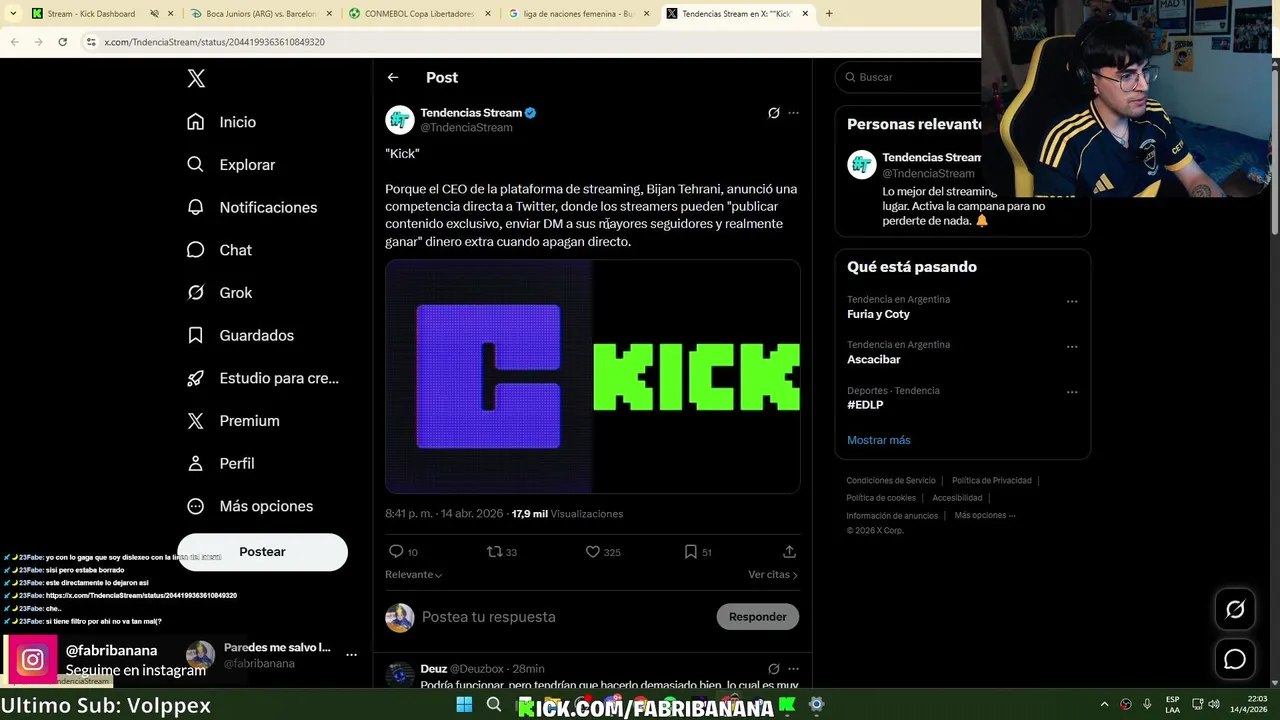Screen dimensions: 1280x720
Task: Open Notificaciones in the sidebar
Action: 252,207
